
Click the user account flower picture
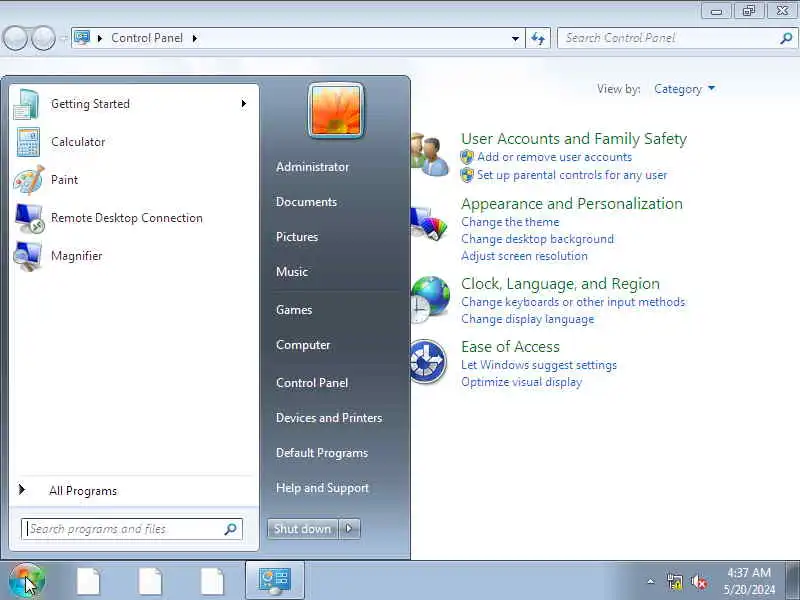click(336, 110)
